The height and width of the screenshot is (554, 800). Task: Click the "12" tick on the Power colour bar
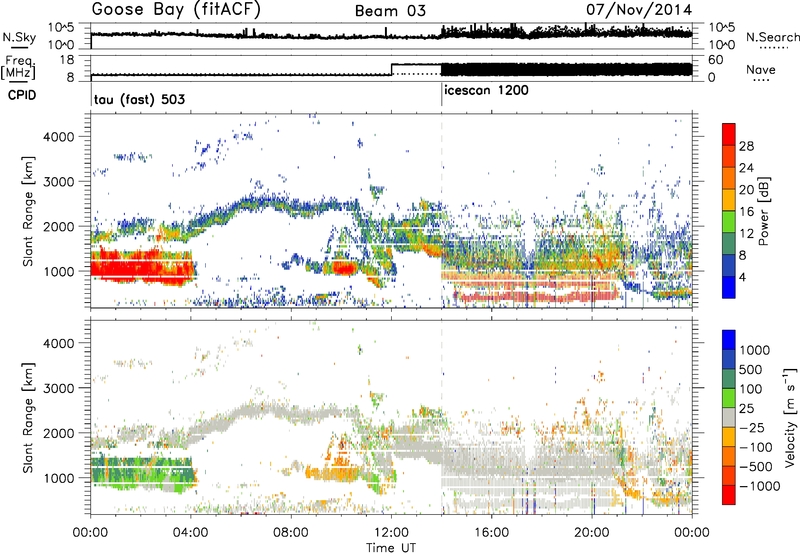click(x=746, y=234)
